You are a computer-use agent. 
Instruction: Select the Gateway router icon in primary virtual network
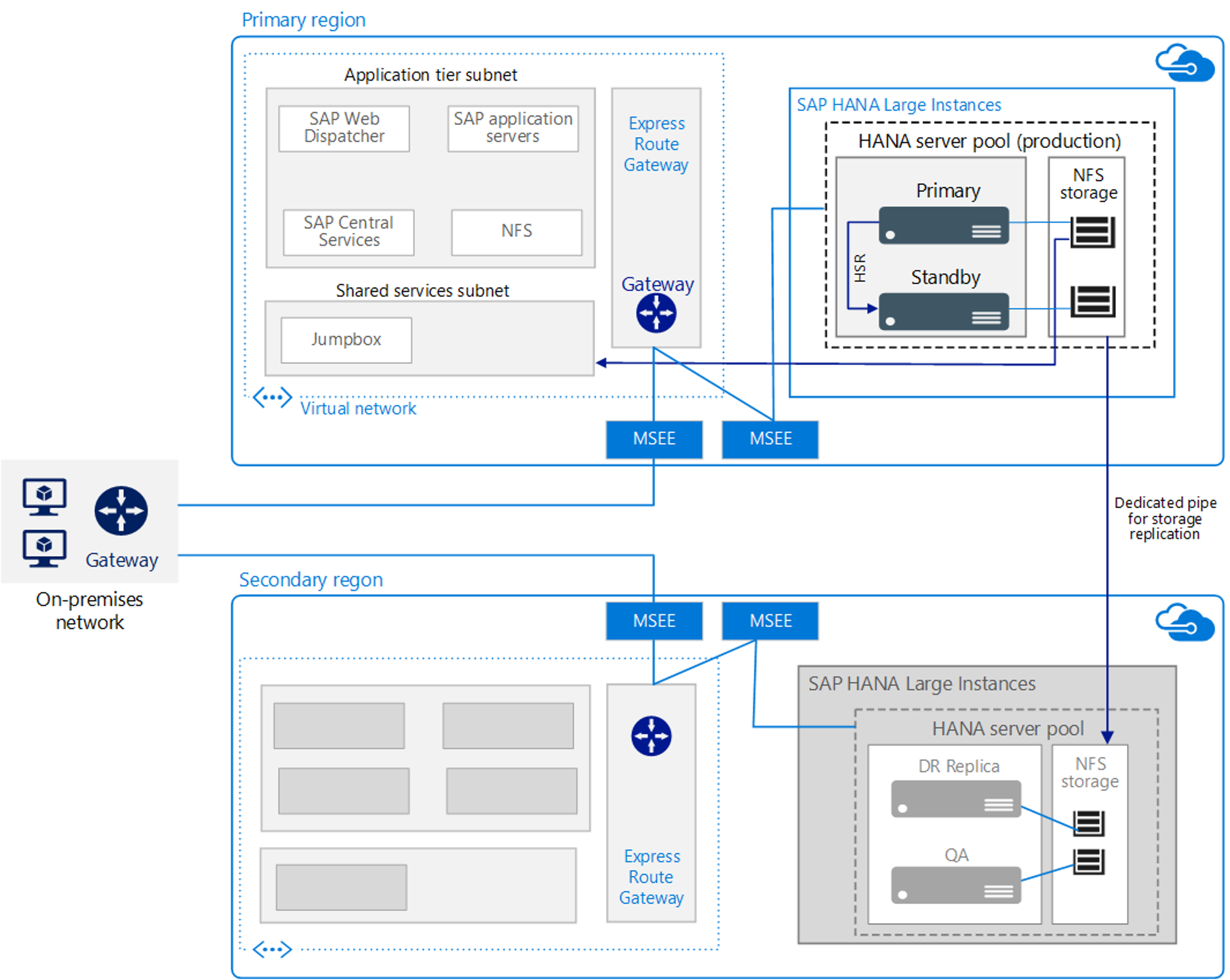click(x=656, y=313)
